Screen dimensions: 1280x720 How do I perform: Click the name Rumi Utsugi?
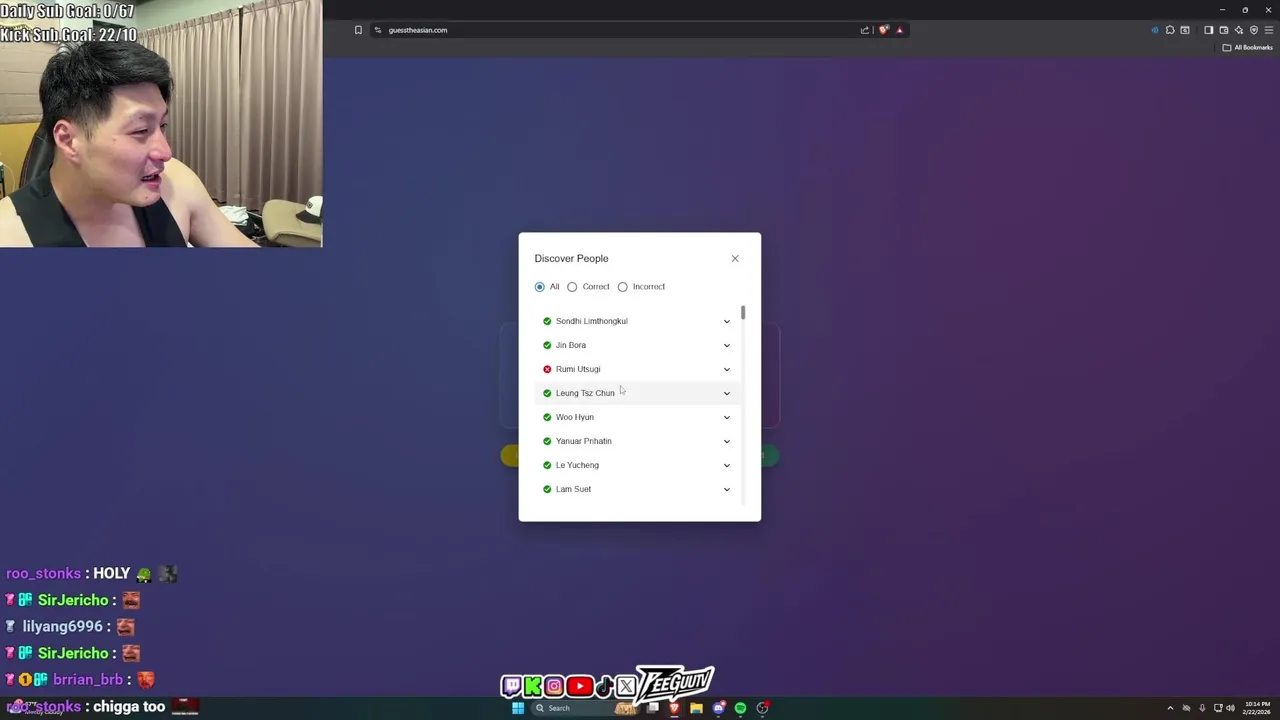tap(578, 369)
